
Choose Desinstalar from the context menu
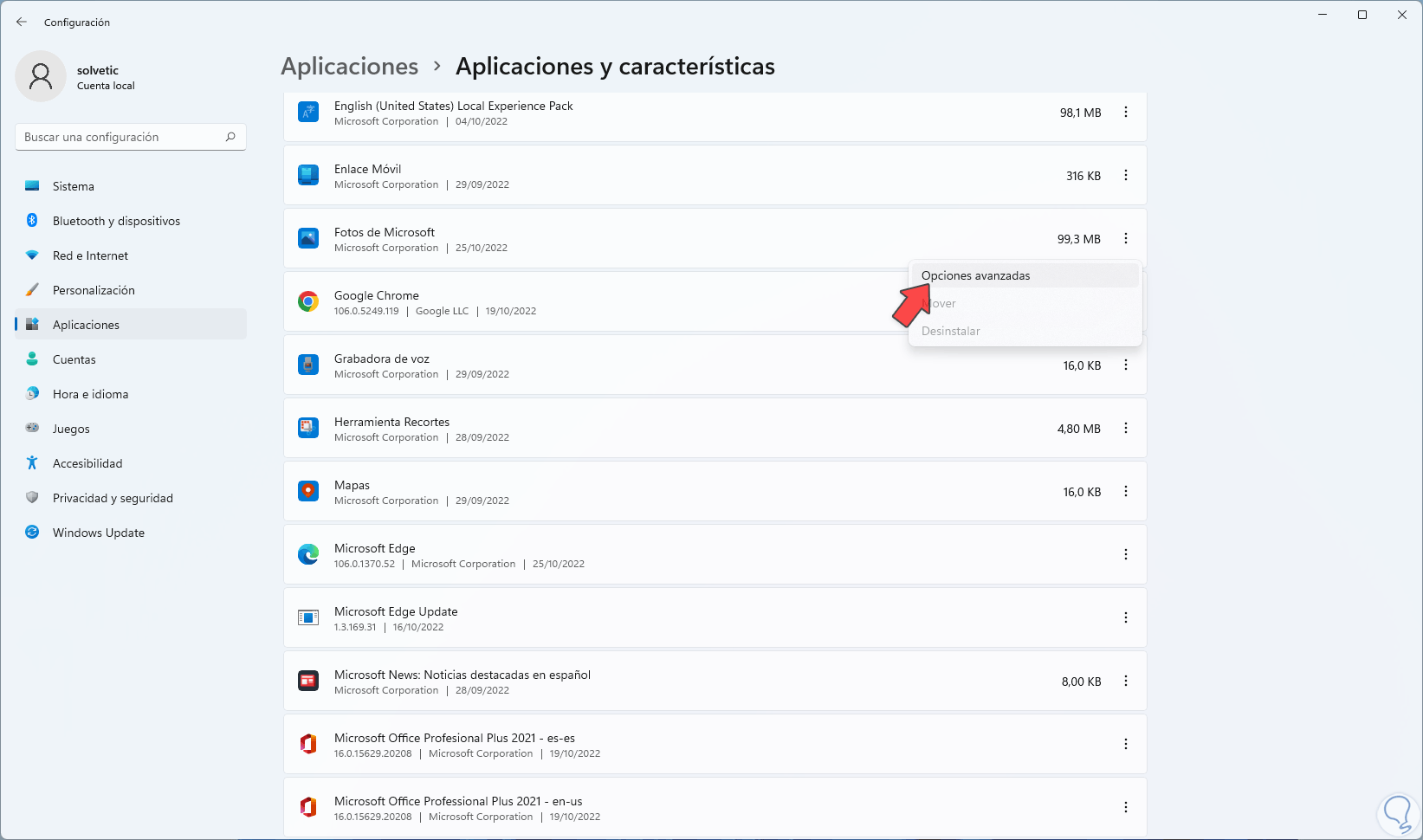tap(951, 331)
